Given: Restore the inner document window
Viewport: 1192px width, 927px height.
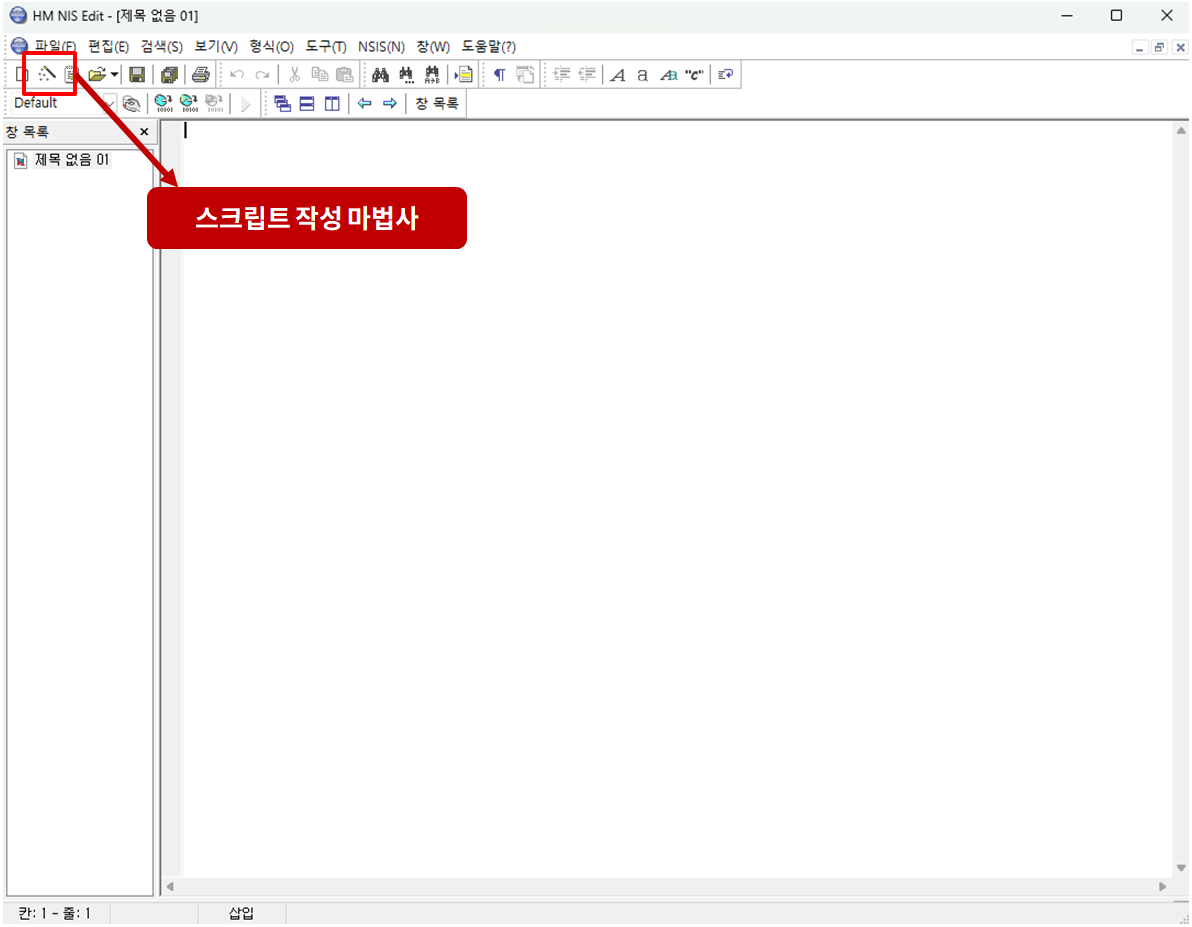Looking at the screenshot, I should tap(1159, 47).
